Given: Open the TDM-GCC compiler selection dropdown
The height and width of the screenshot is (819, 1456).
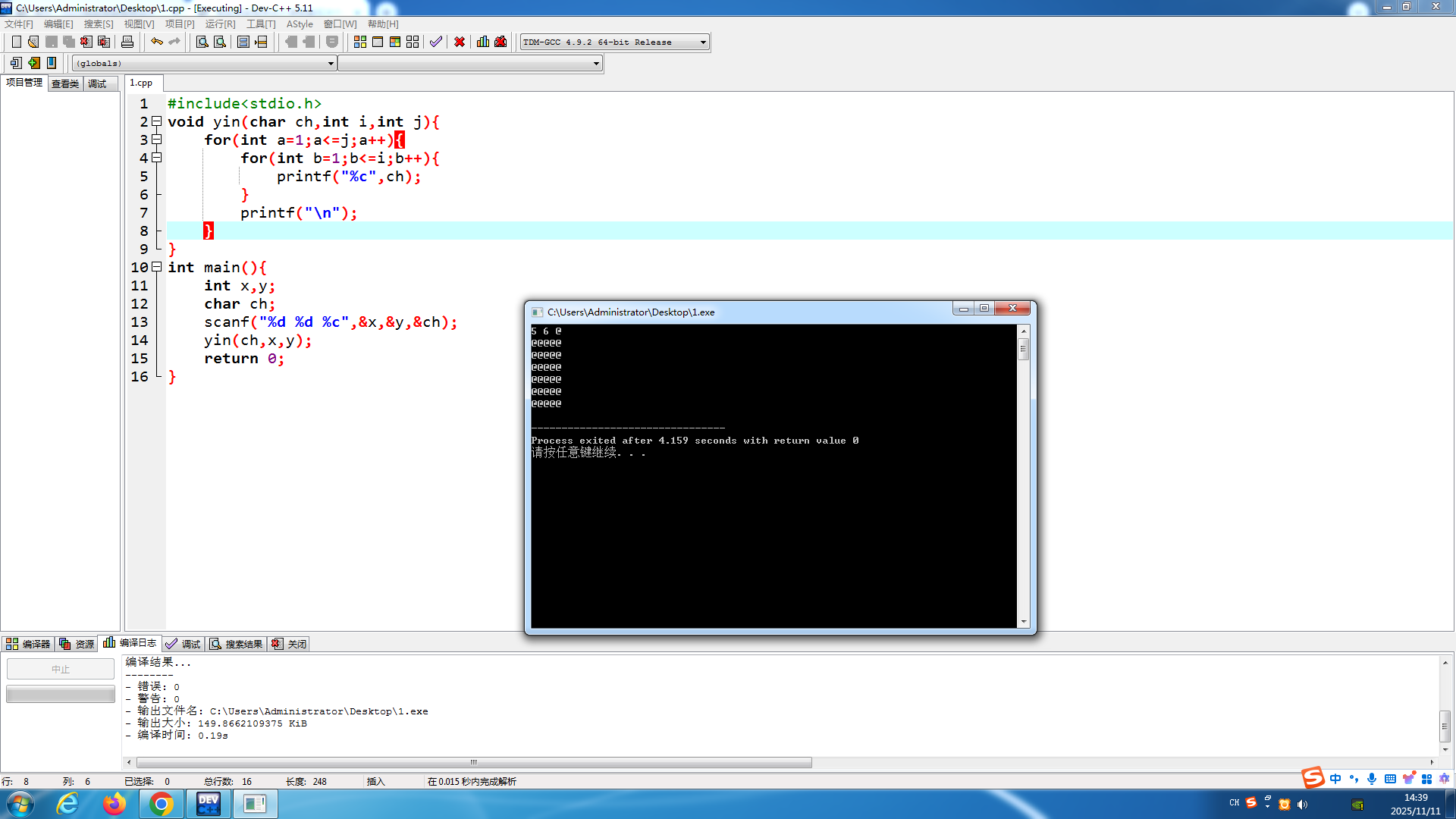Looking at the screenshot, I should pos(703,42).
